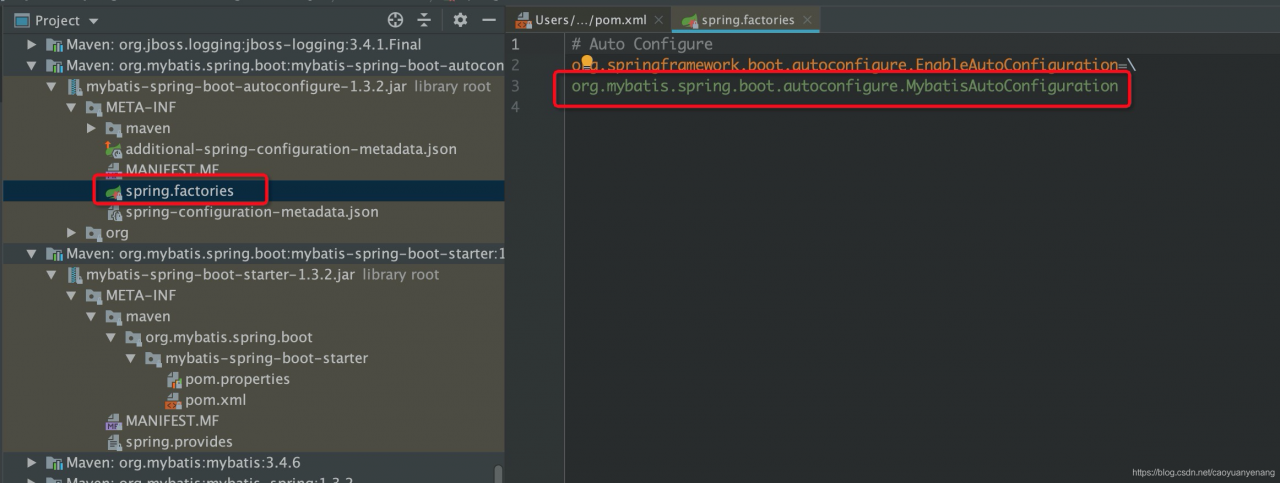
Task: Click Maven jboss-logging library icon
Action: [54, 45]
